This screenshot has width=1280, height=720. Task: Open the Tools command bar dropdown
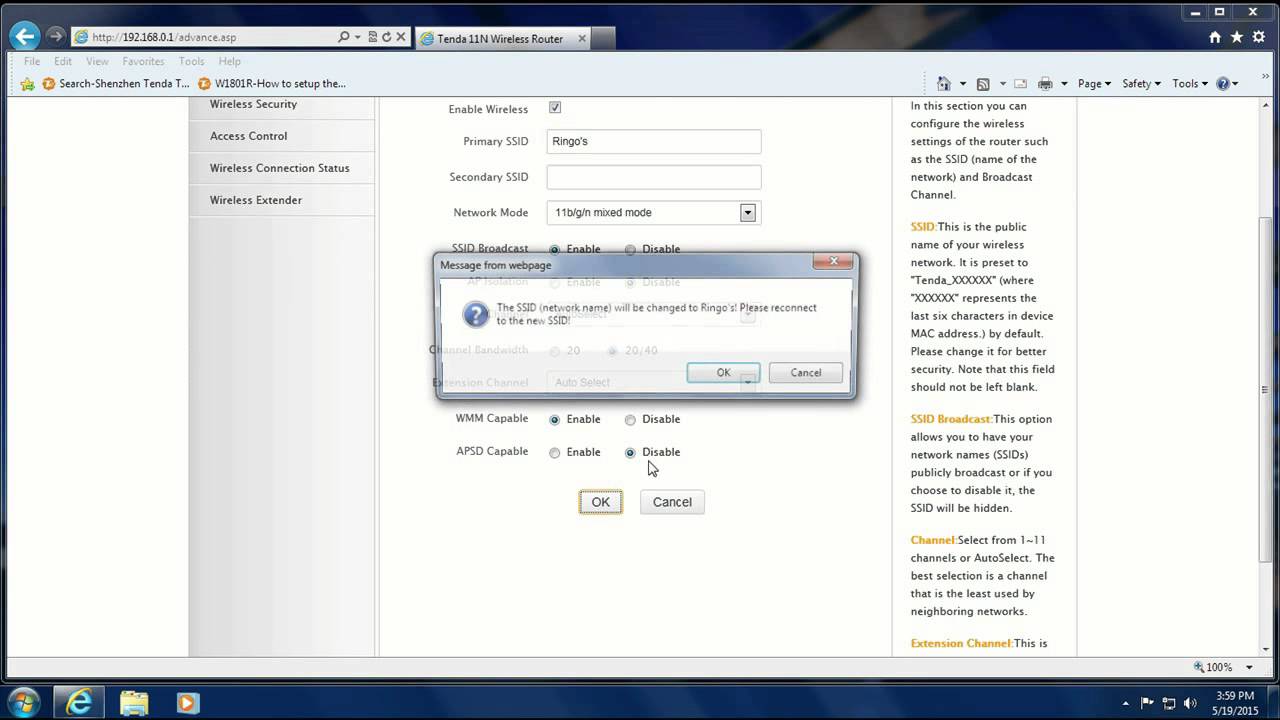point(1190,84)
